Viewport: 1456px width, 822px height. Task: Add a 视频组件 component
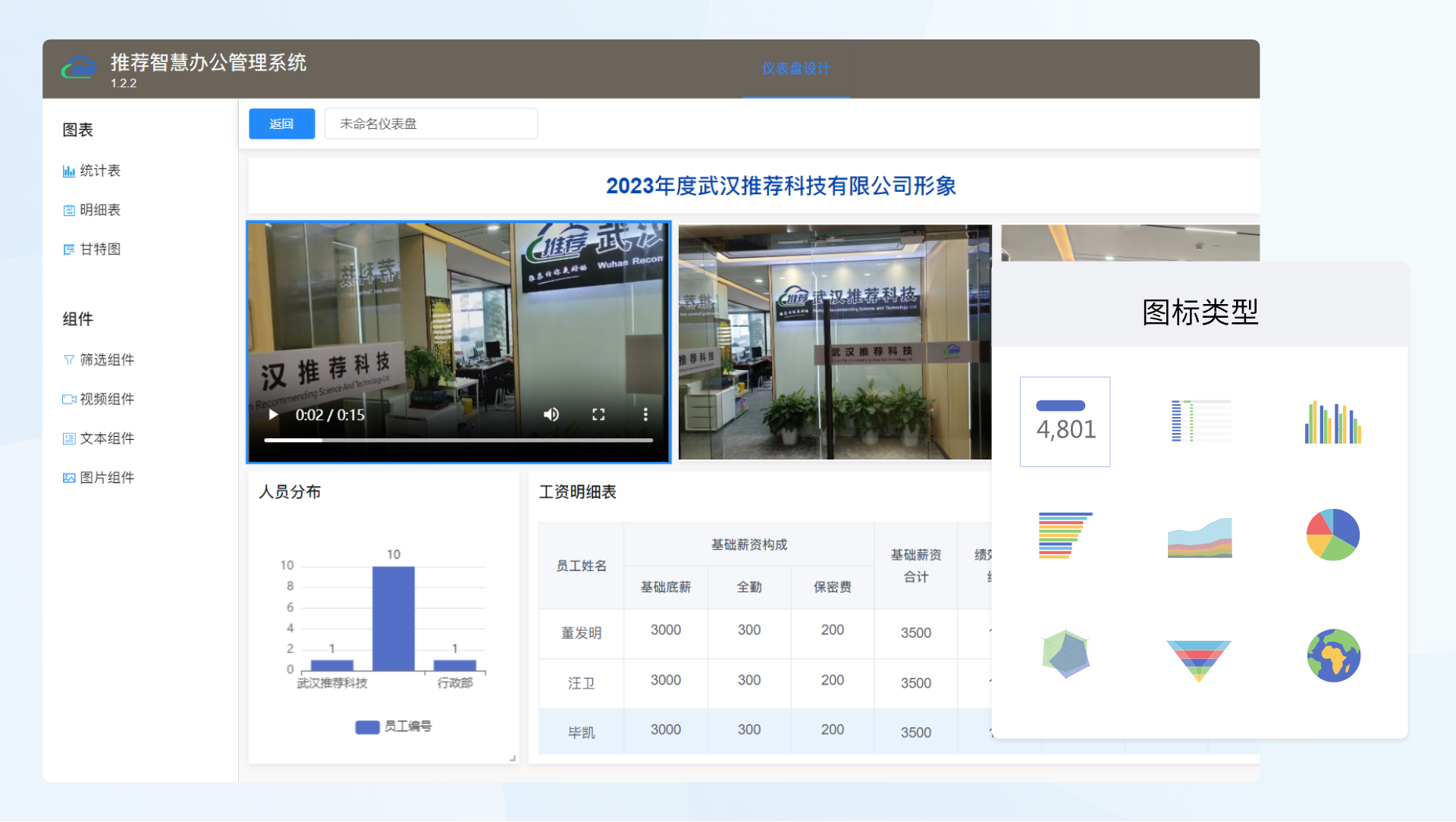click(x=107, y=400)
